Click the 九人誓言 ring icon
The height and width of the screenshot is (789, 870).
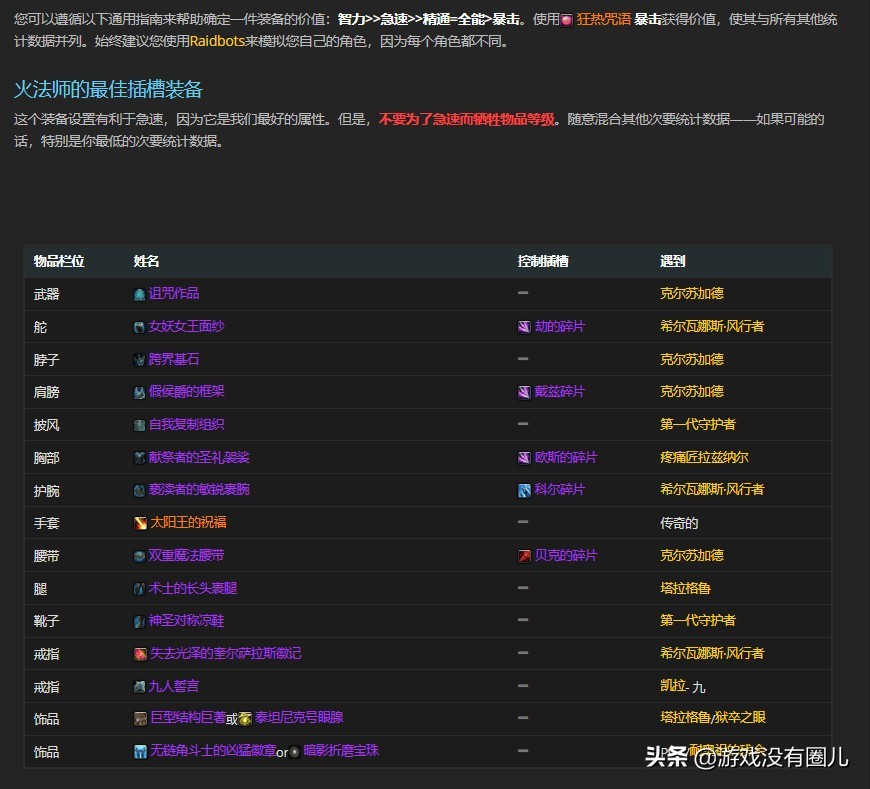[x=141, y=686]
